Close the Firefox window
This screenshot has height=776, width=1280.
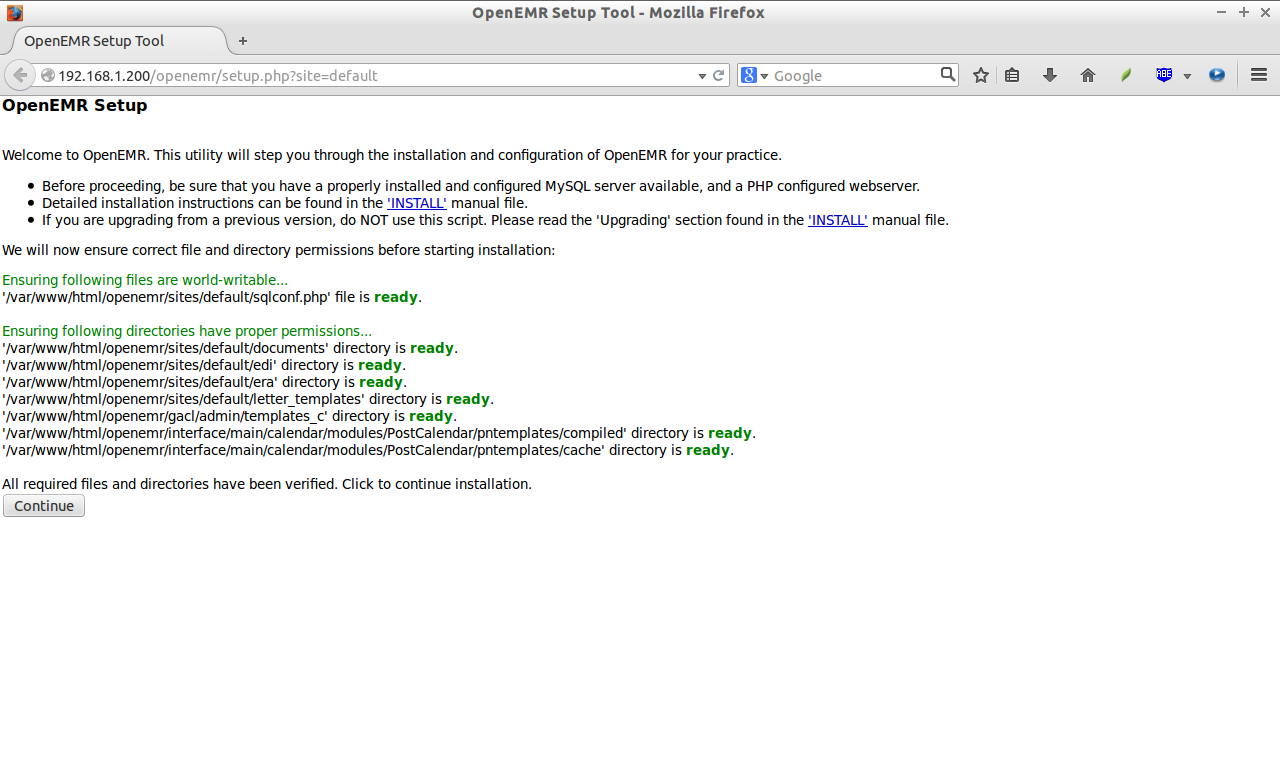tap(1265, 12)
